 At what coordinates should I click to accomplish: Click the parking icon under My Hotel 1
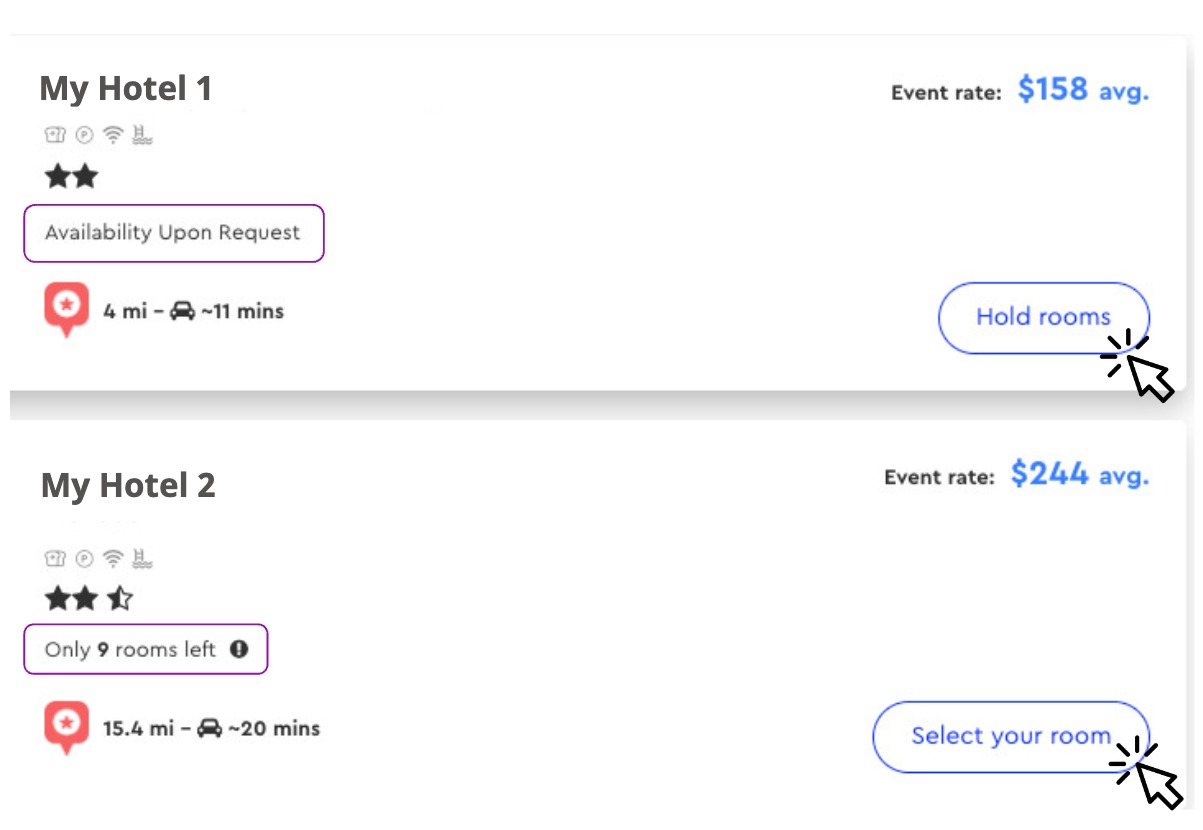pos(85,137)
